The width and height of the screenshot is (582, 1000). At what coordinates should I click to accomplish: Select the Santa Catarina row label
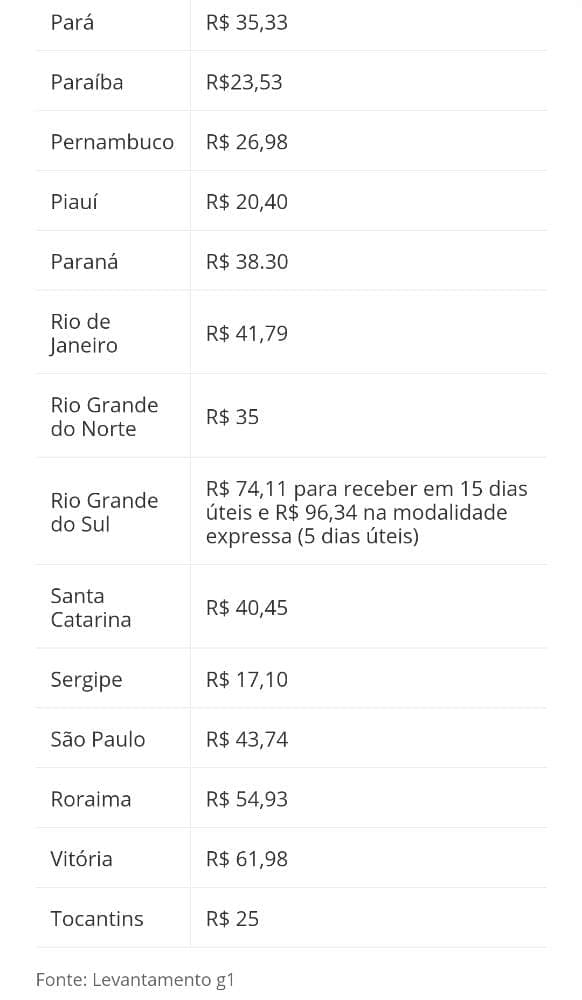(91, 607)
